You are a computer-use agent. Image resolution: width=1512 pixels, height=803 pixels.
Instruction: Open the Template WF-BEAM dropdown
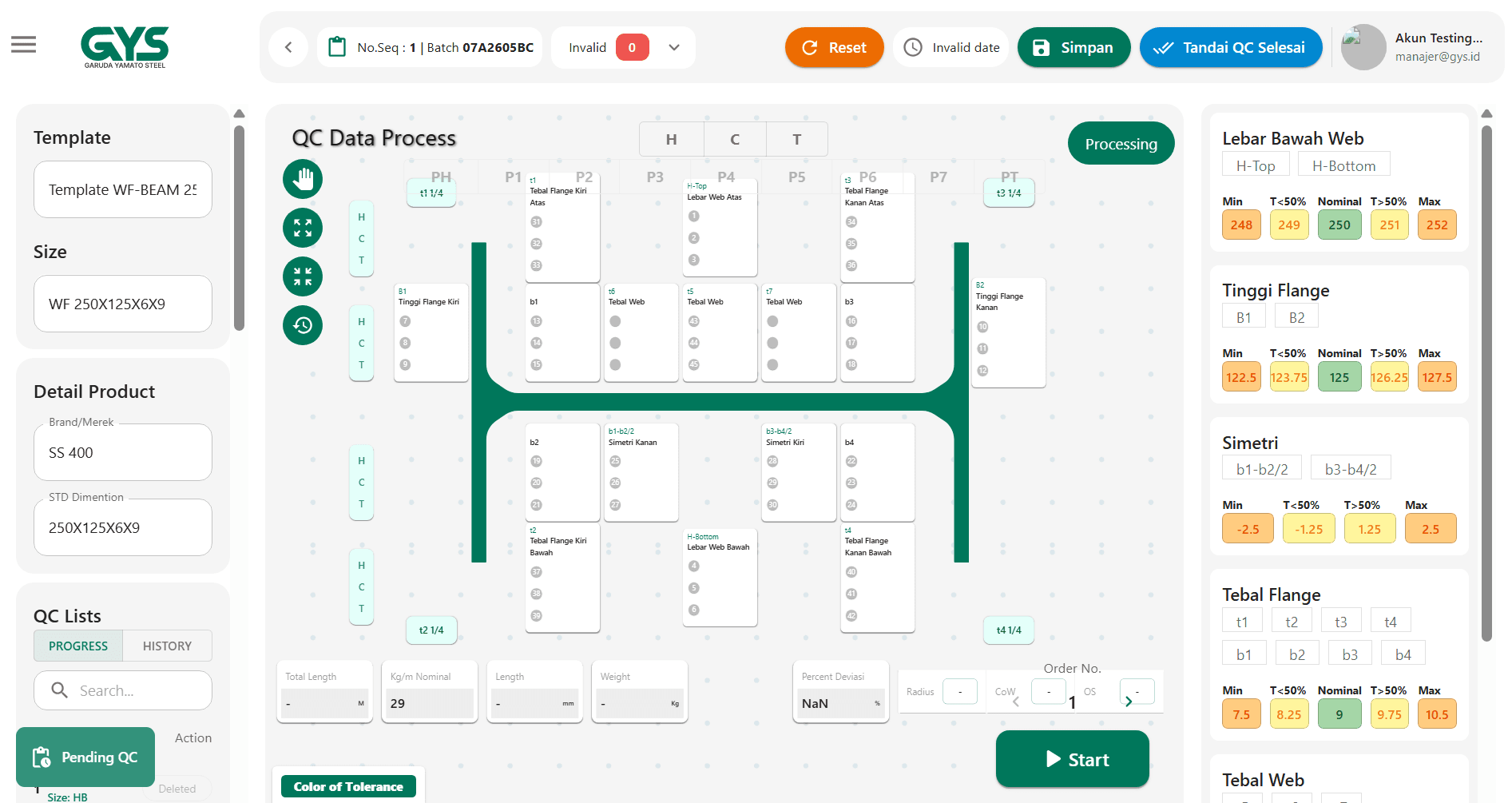click(123, 189)
